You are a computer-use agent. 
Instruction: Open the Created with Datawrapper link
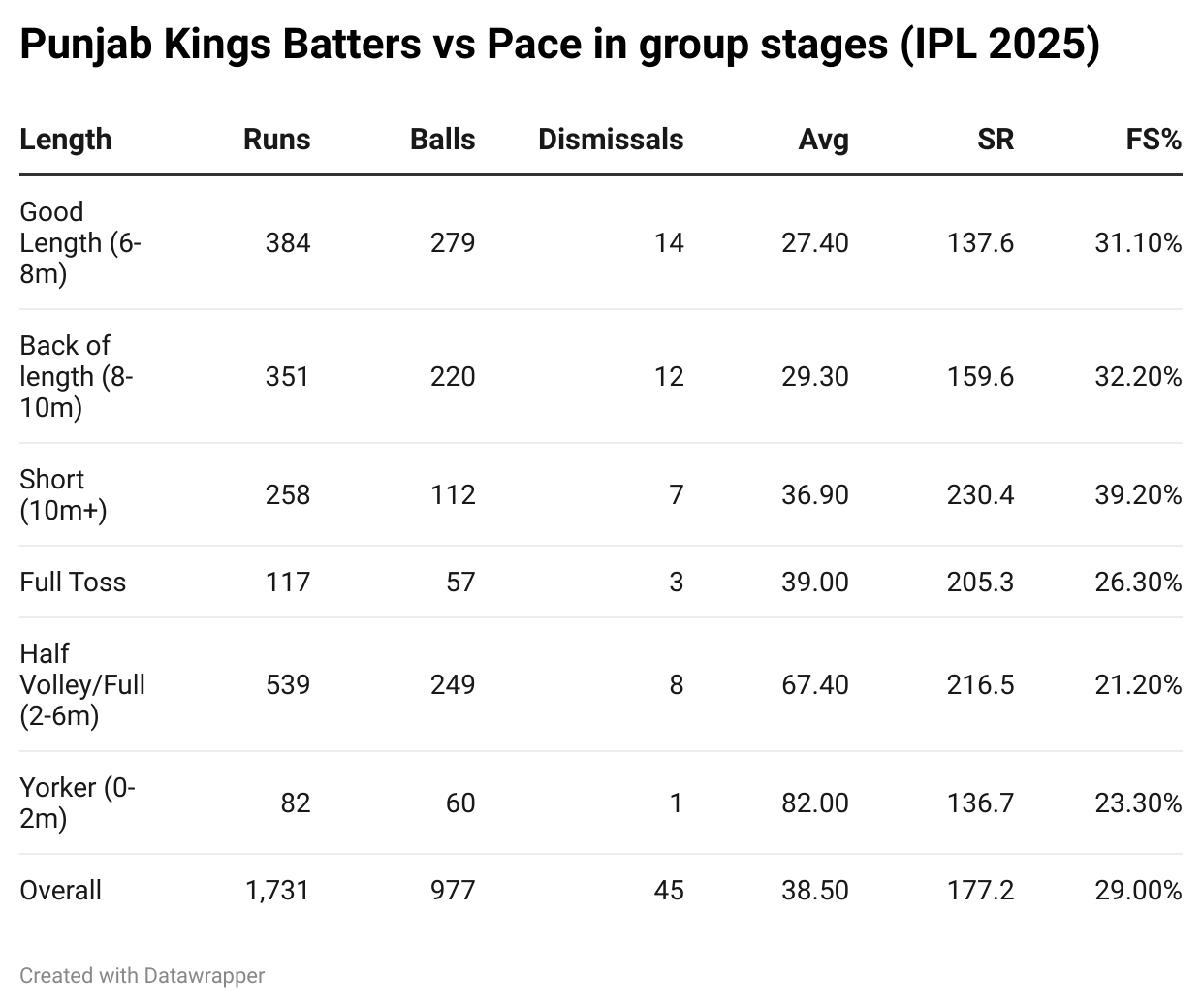(142, 975)
